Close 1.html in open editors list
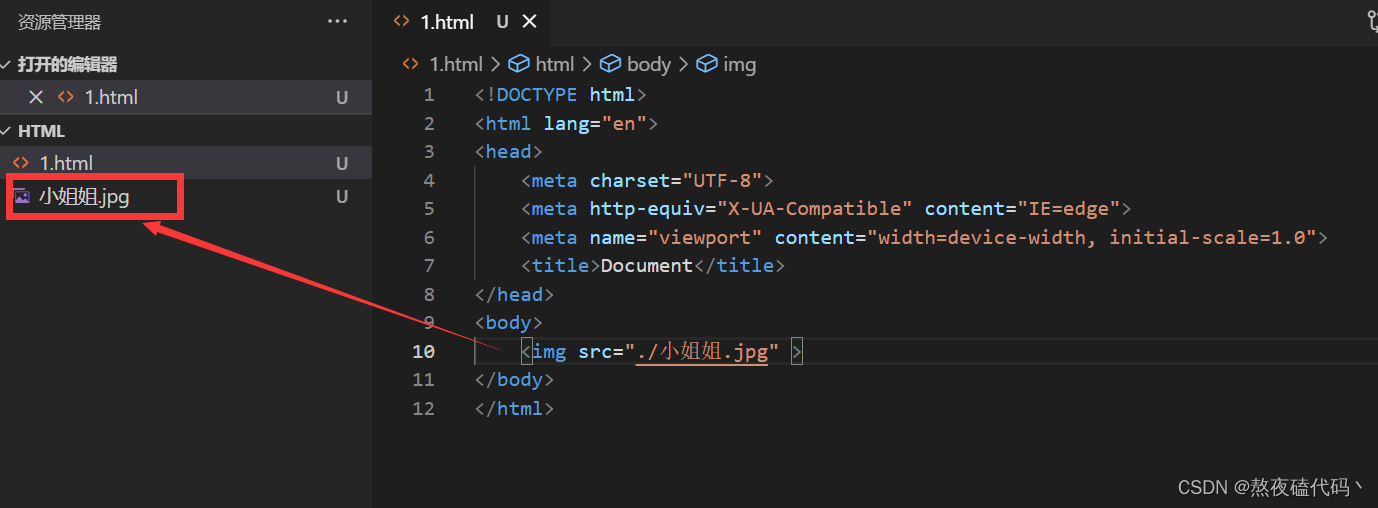The image size is (1378, 508). tap(36, 97)
